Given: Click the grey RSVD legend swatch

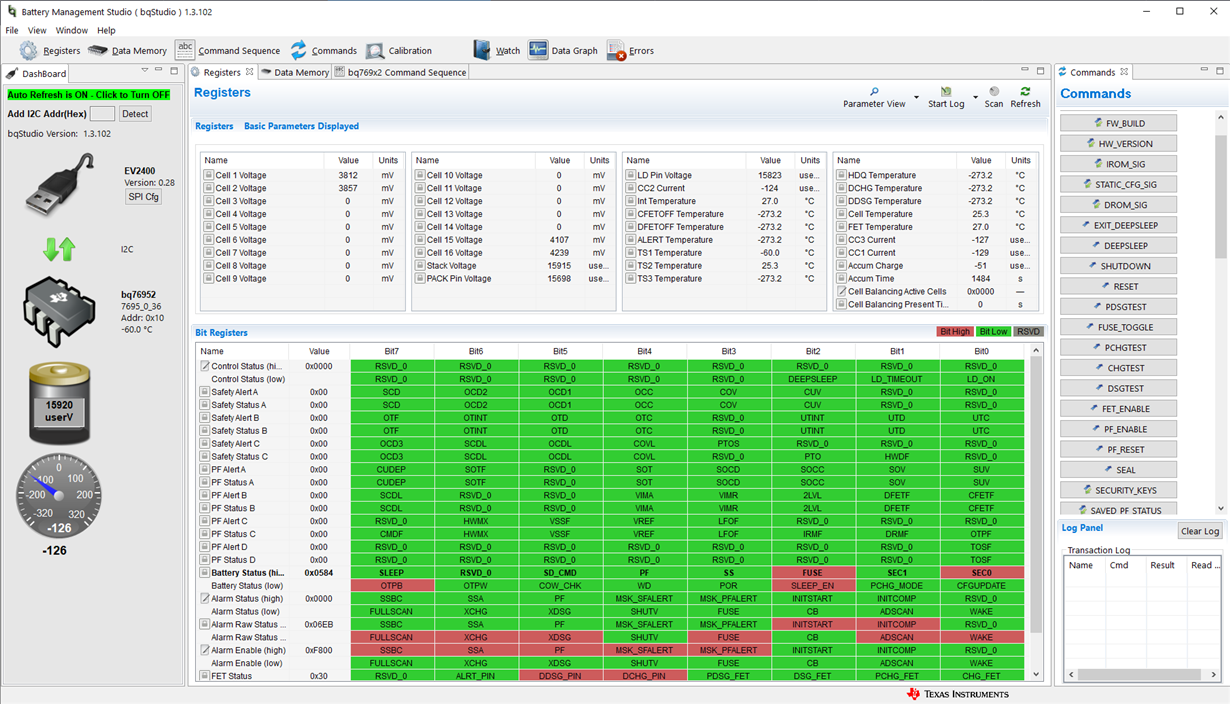Looking at the screenshot, I should pyautogui.click(x=1028, y=332).
